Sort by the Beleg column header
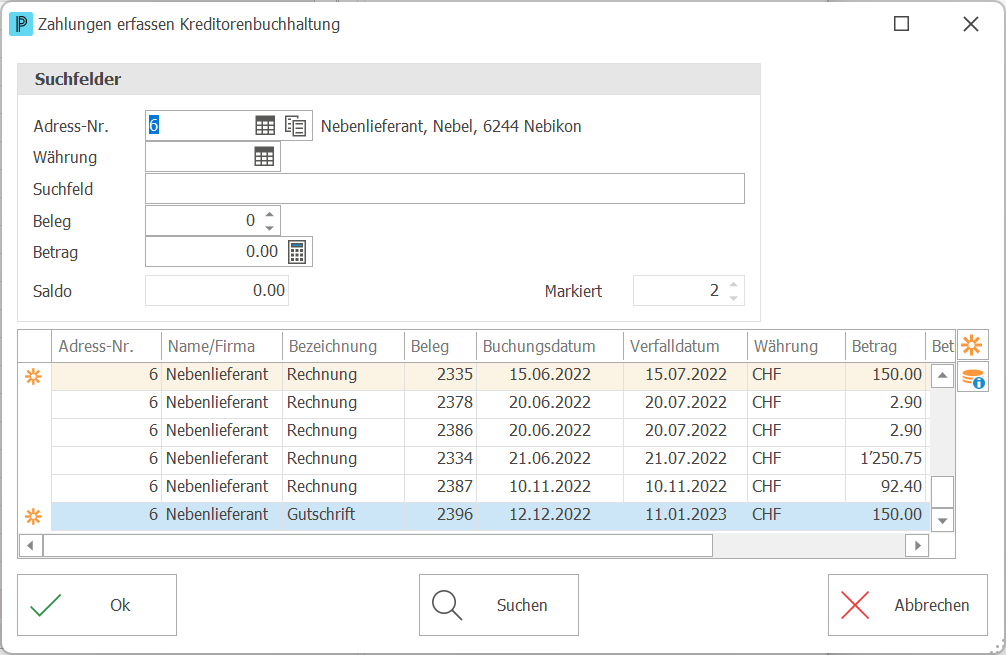This screenshot has width=1006, height=655. click(x=440, y=346)
